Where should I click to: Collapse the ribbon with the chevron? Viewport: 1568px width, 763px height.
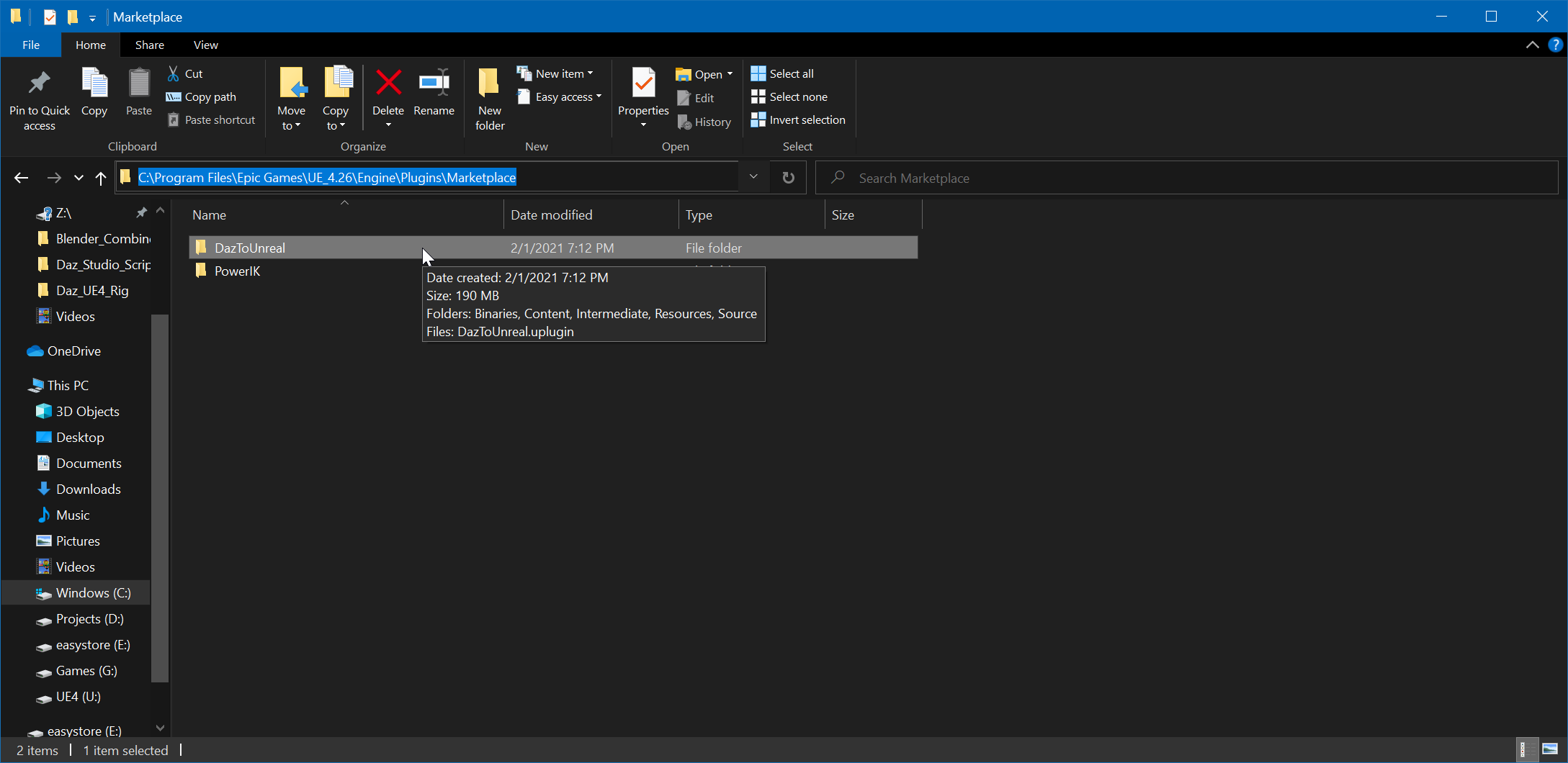1532,45
